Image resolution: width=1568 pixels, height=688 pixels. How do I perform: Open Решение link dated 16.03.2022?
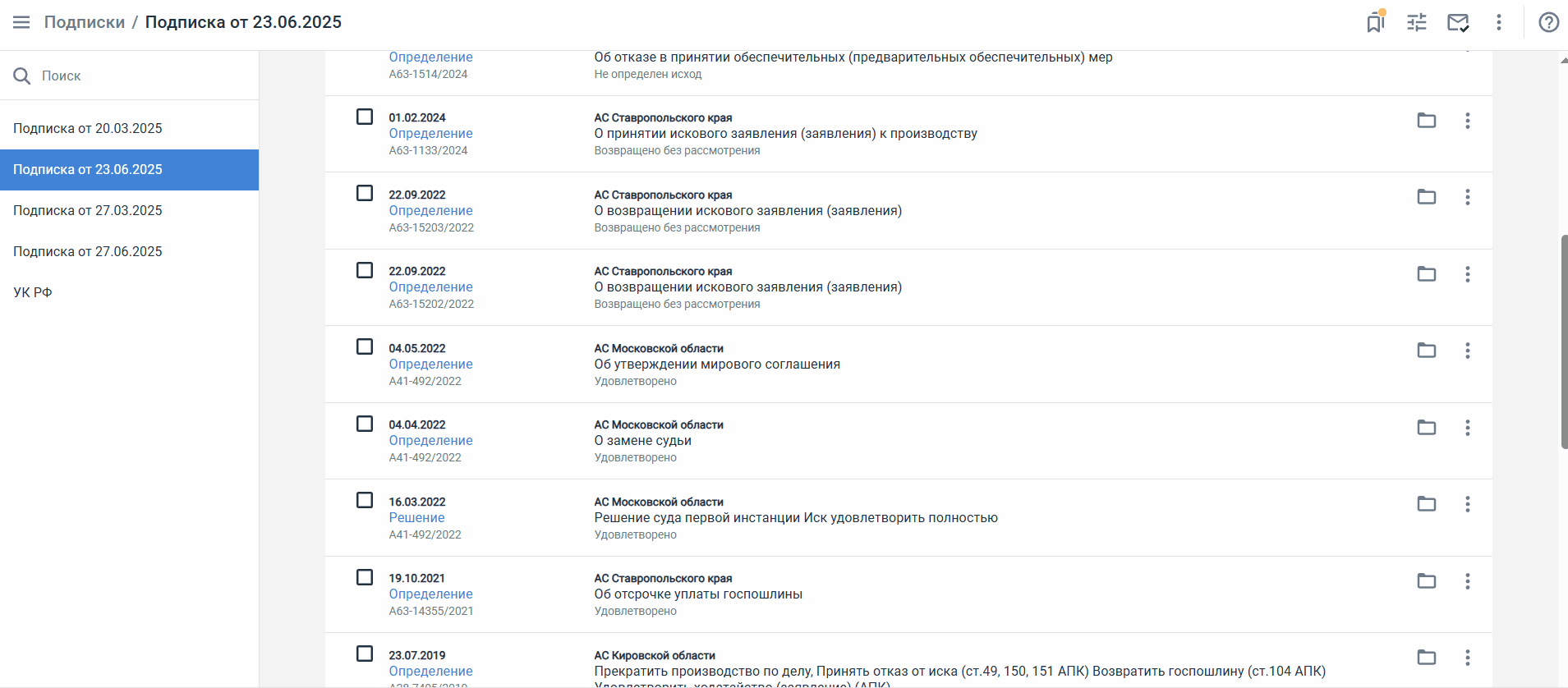point(416,517)
